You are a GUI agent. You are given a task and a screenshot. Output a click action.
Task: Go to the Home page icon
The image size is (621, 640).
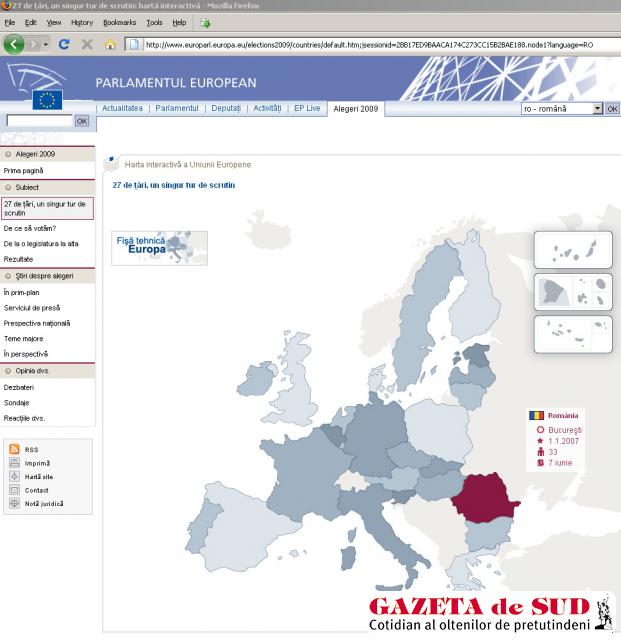pos(110,44)
